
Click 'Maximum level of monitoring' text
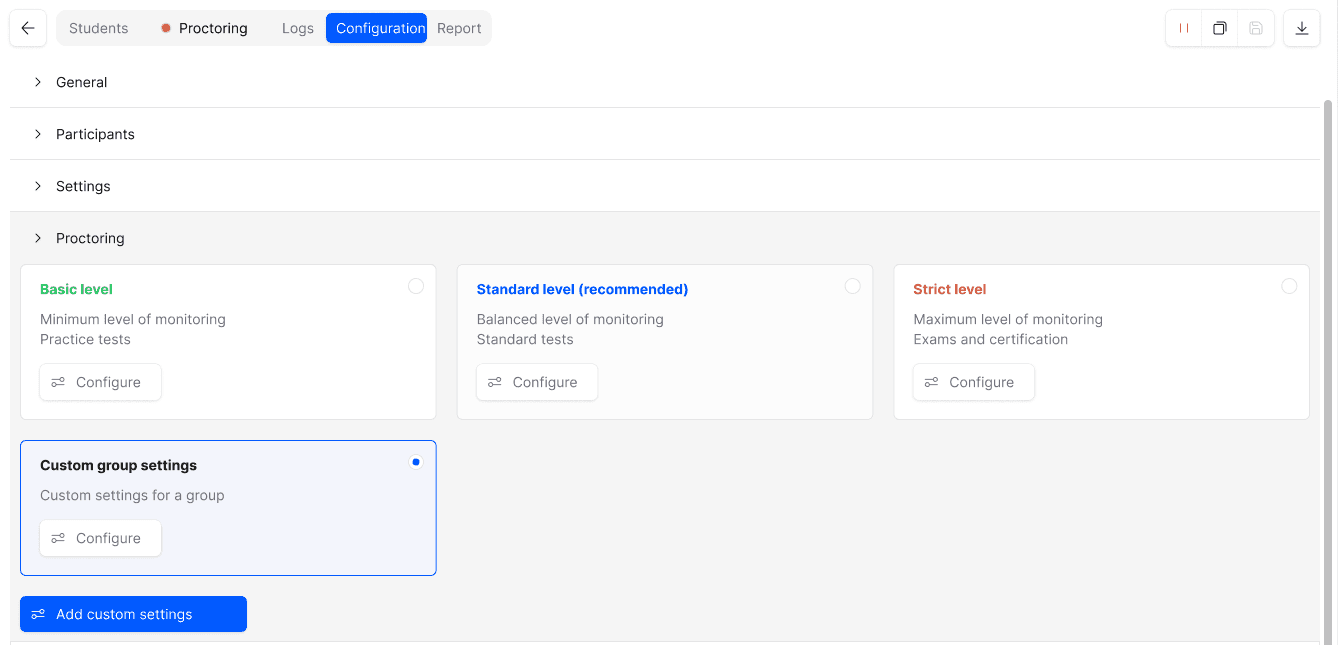tap(1008, 319)
